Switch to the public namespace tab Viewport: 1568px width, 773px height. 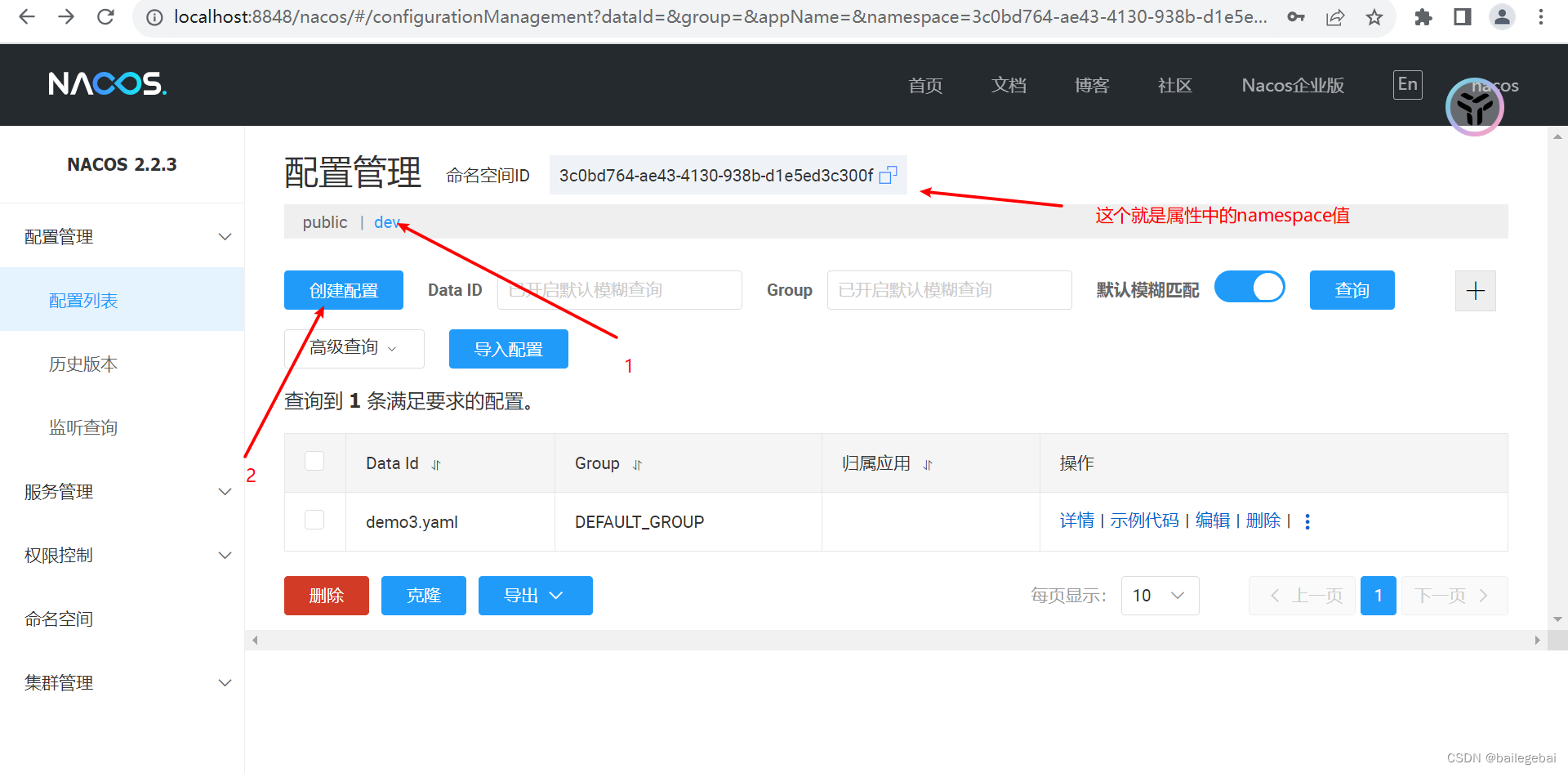325,222
